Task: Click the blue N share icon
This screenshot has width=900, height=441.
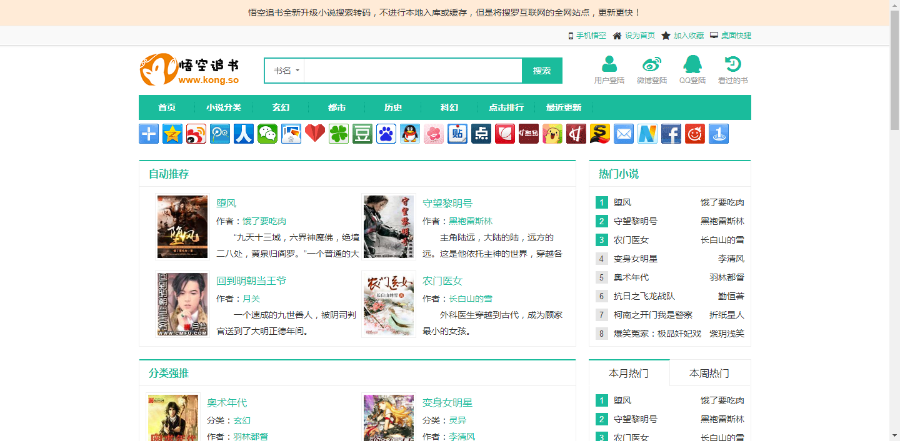Action: click(x=647, y=134)
